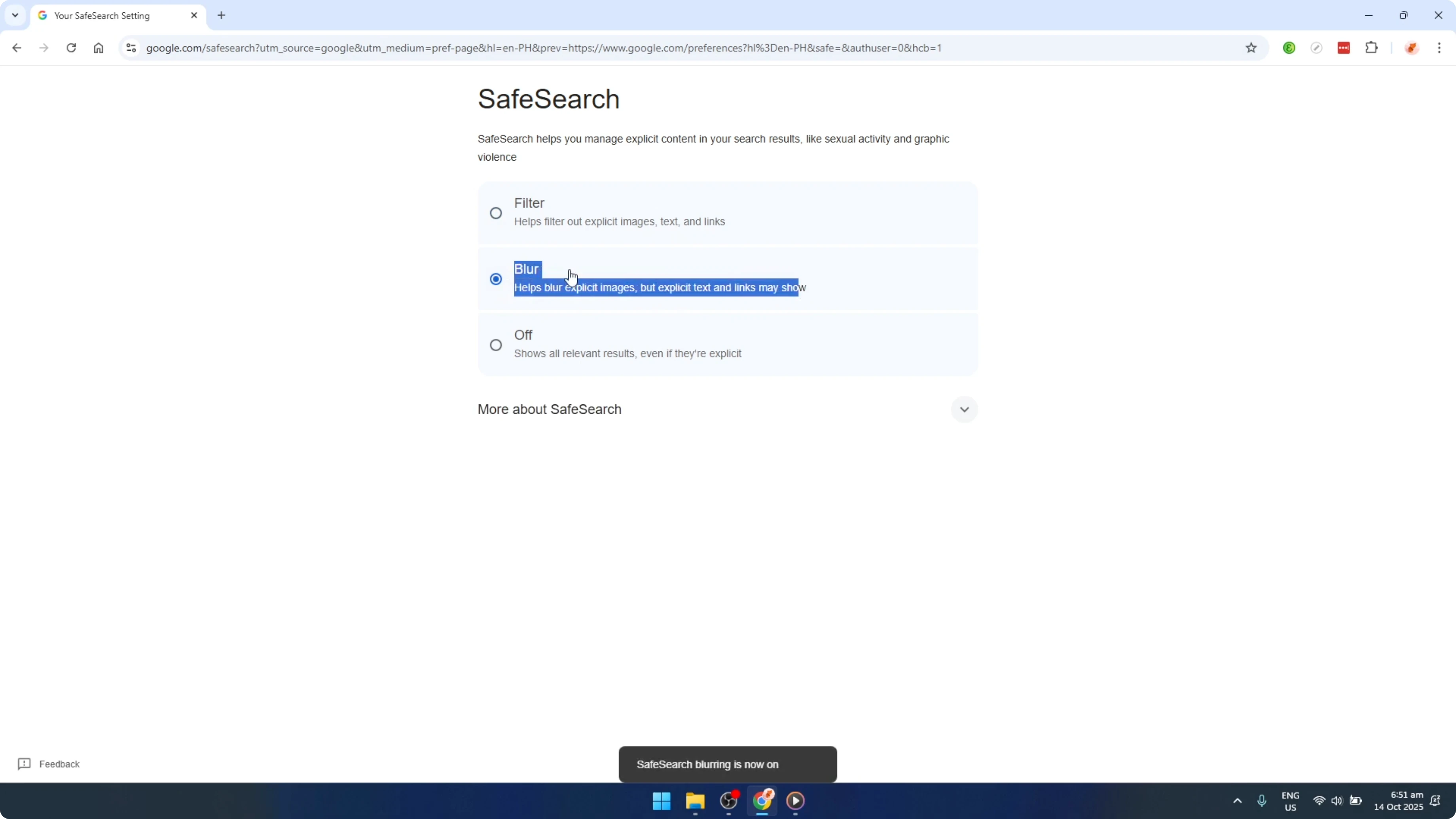The height and width of the screenshot is (819, 1456).
Task: Open the Chrome extensions puzzle icon
Action: pos(1373,47)
